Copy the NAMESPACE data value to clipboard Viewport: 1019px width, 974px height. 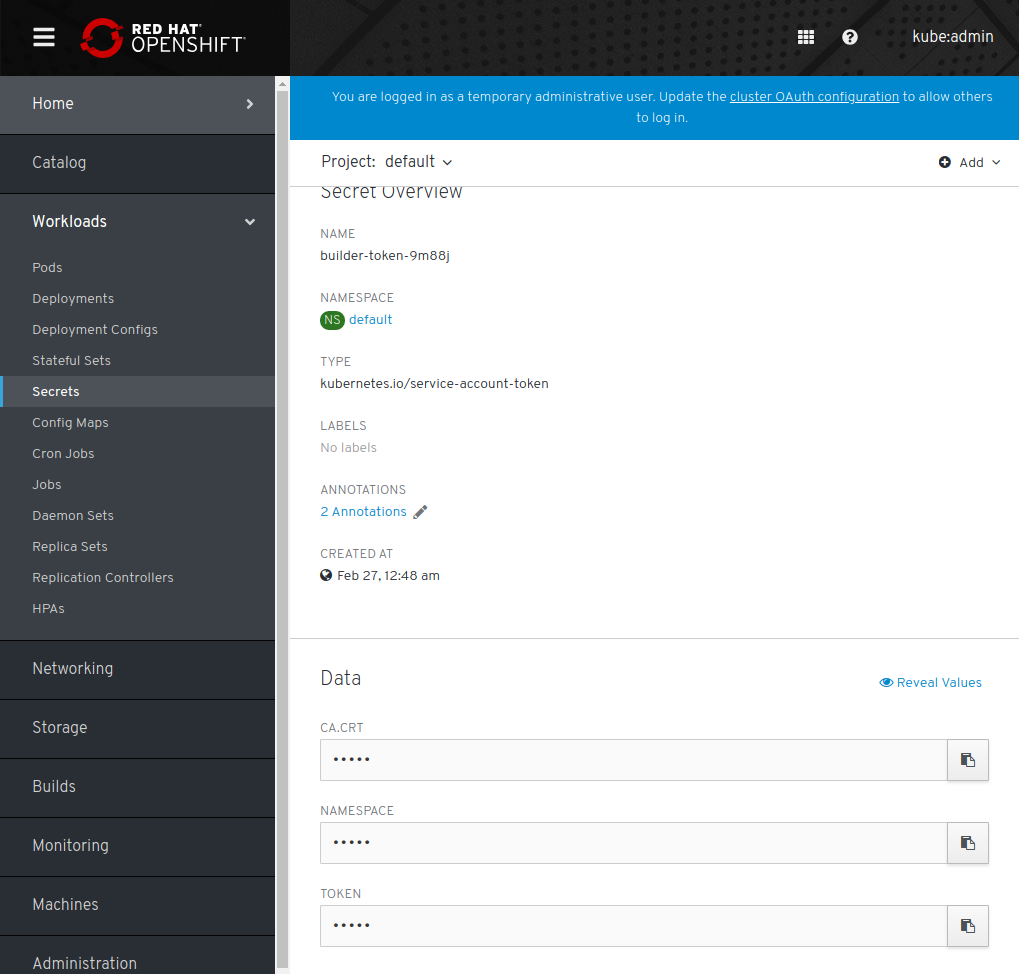point(968,843)
